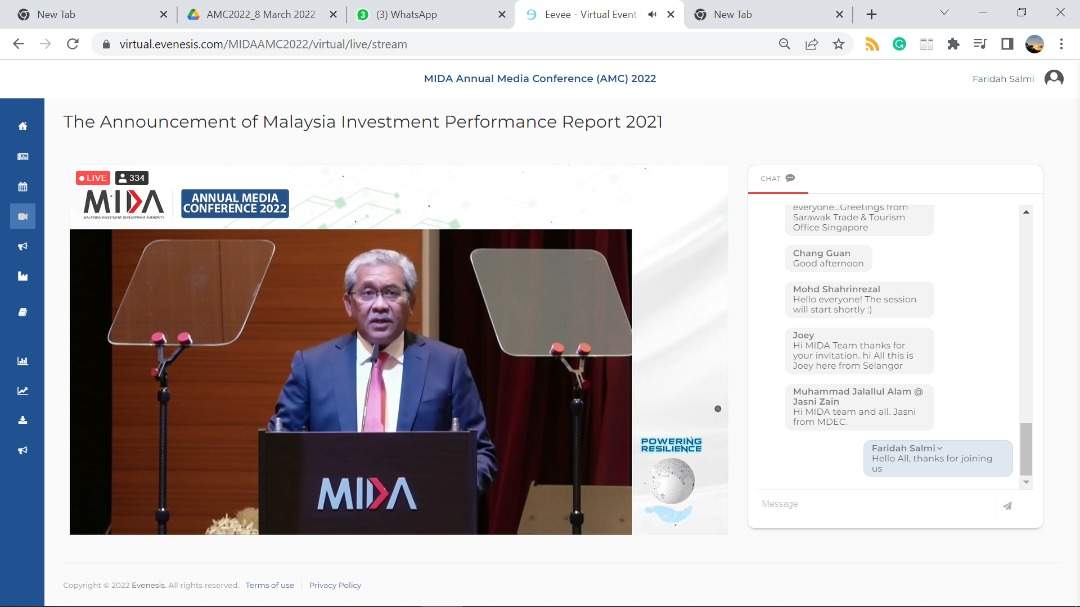
Task: Open the line graph icon in the sidebar
Action: pos(23,391)
